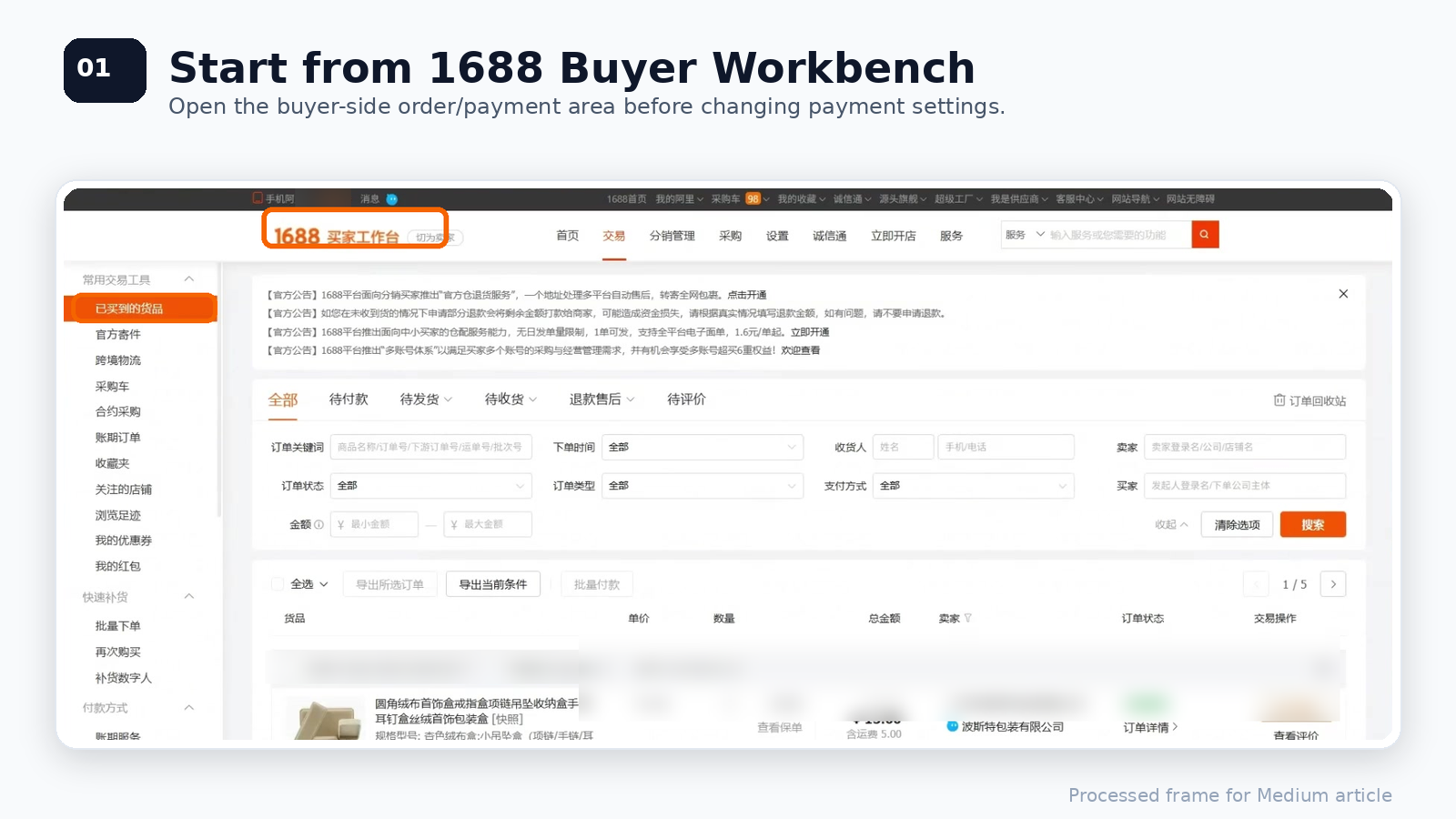Click the 1688 buyer workbench logo
Viewport: 1456px width, 819px height.
tap(337, 237)
